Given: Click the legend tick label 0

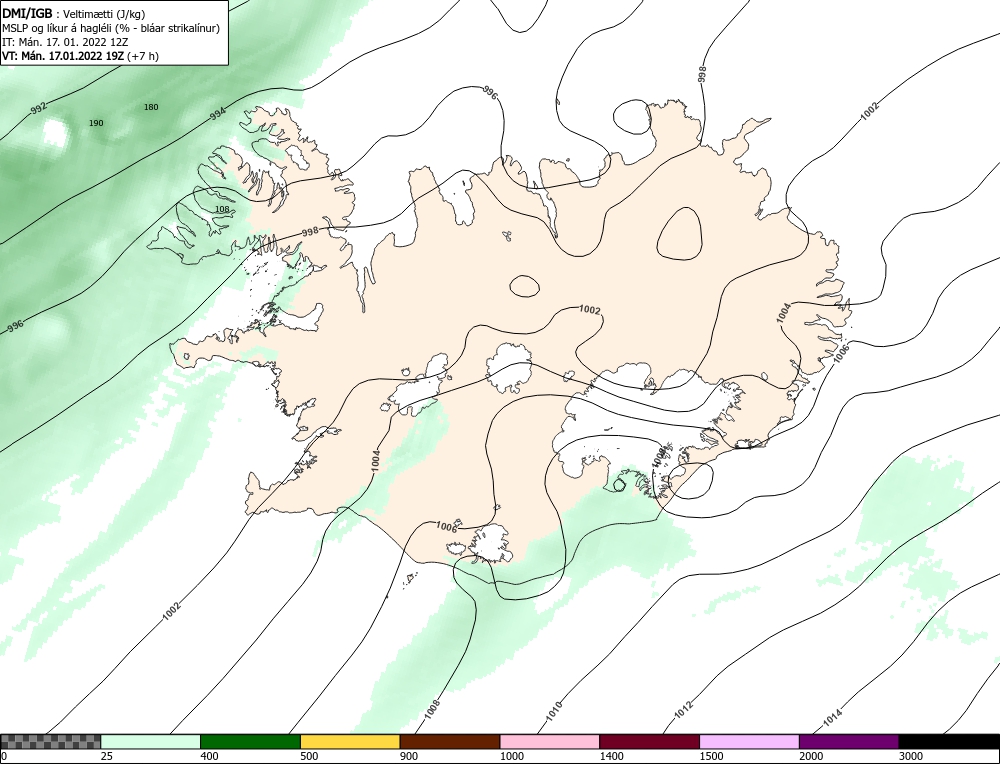Looking at the screenshot, I should click(x=4, y=756).
